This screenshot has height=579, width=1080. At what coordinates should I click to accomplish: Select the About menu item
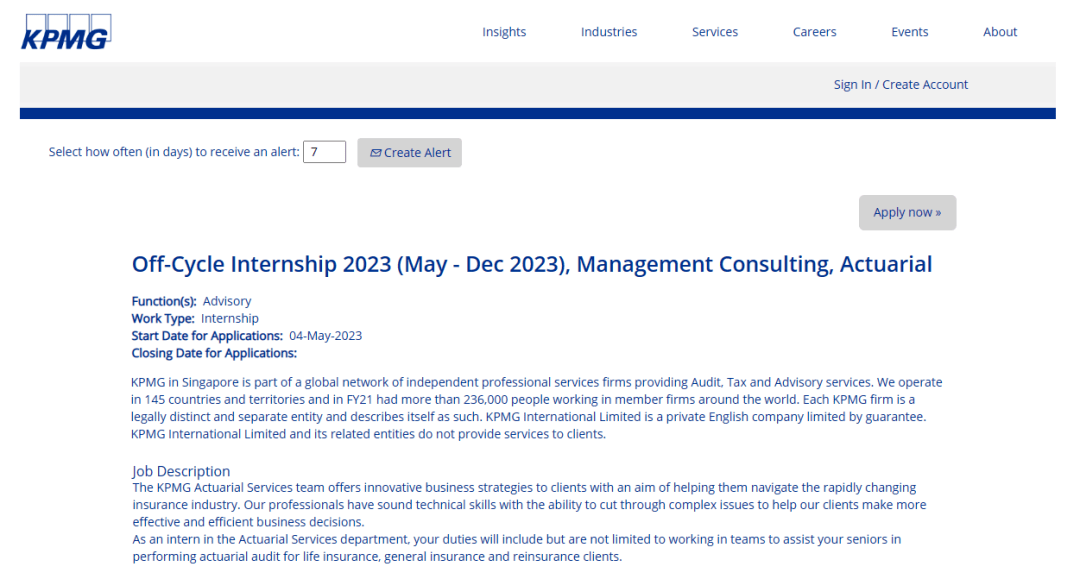point(1000,32)
